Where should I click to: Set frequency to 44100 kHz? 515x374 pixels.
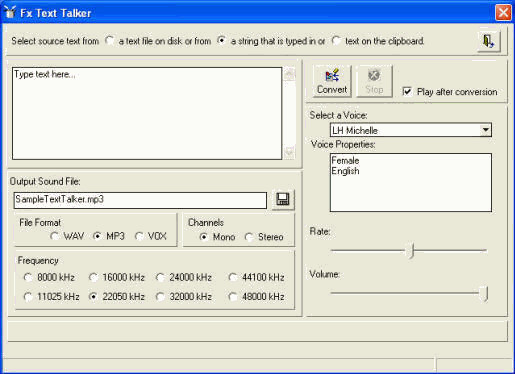233,277
